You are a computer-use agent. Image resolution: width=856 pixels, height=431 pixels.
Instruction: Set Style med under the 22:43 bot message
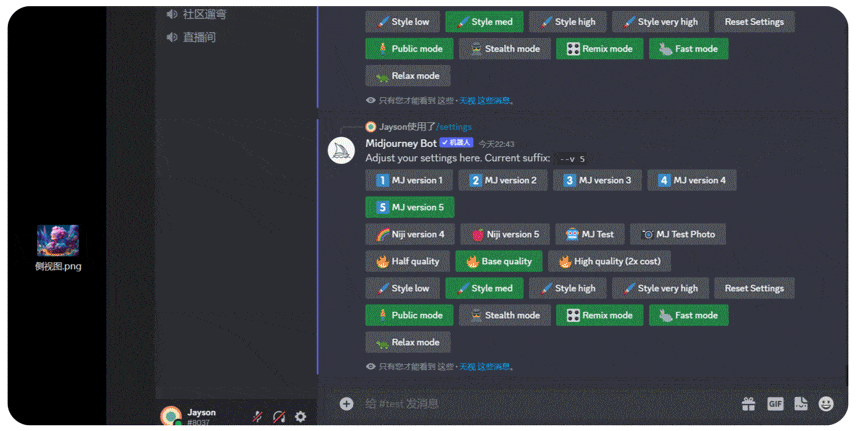(x=484, y=288)
